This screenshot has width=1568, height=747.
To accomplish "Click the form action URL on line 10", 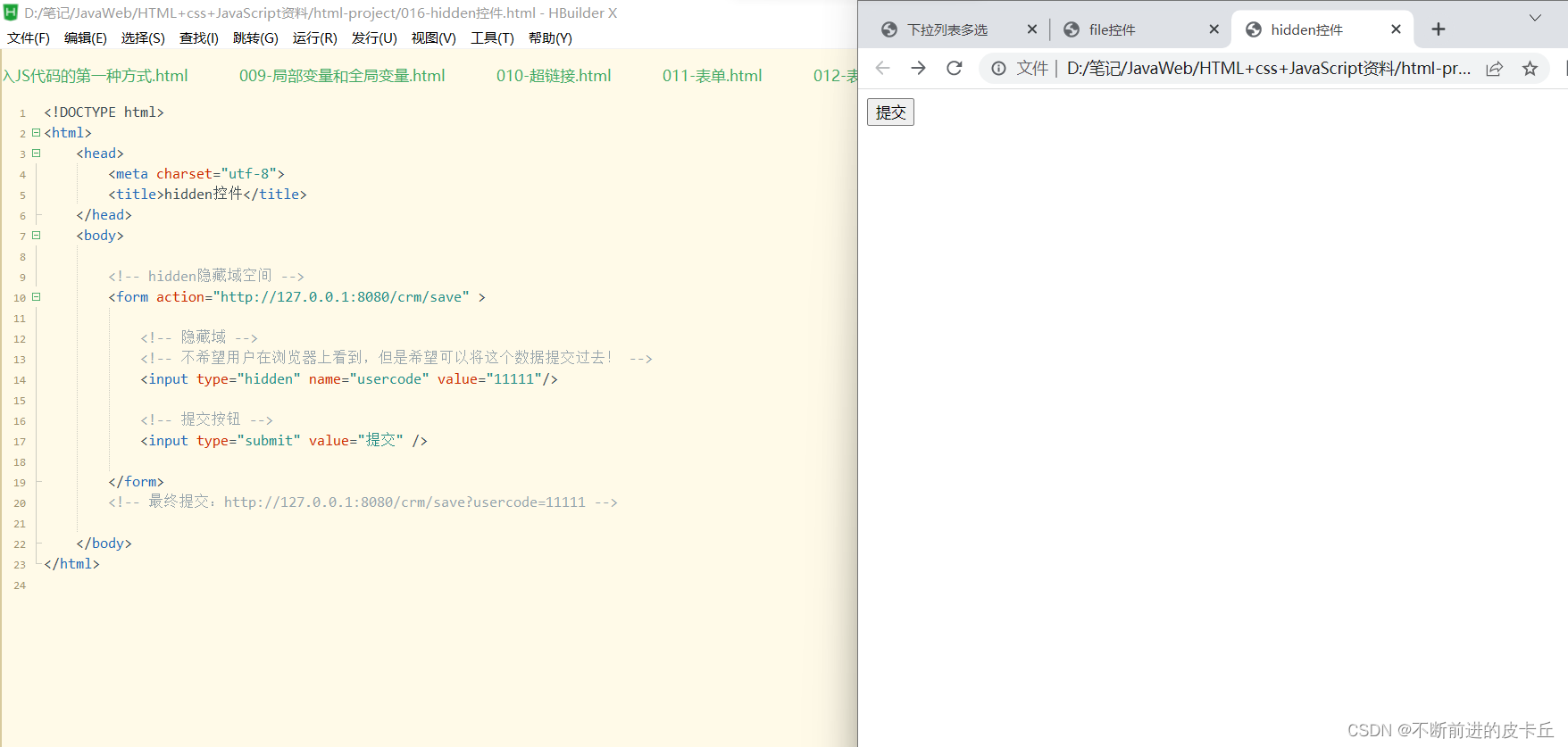I will 341,297.
